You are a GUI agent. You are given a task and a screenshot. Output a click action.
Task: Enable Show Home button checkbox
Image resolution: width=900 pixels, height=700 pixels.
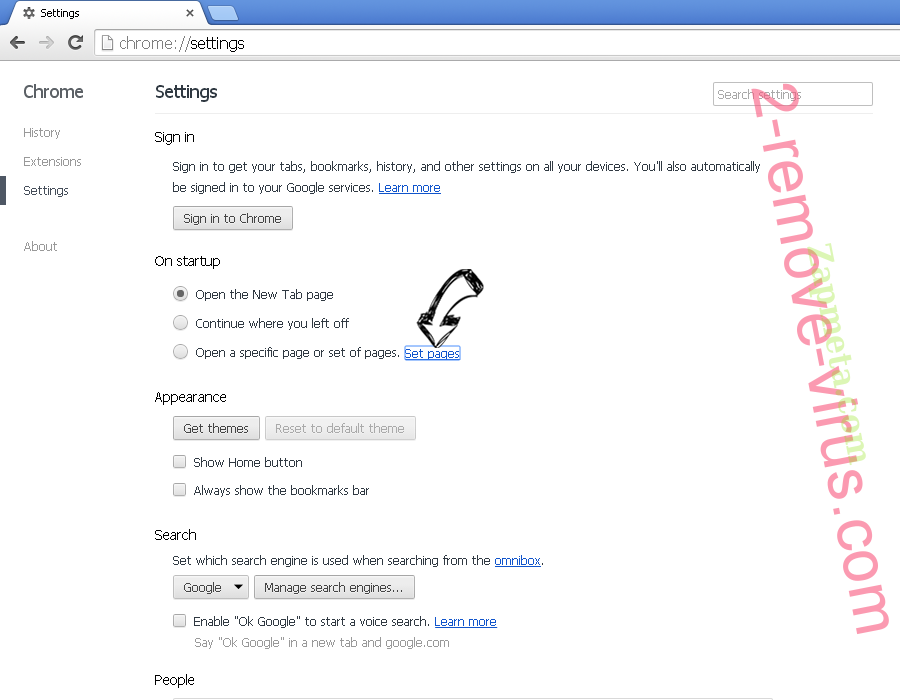click(180, 462)
